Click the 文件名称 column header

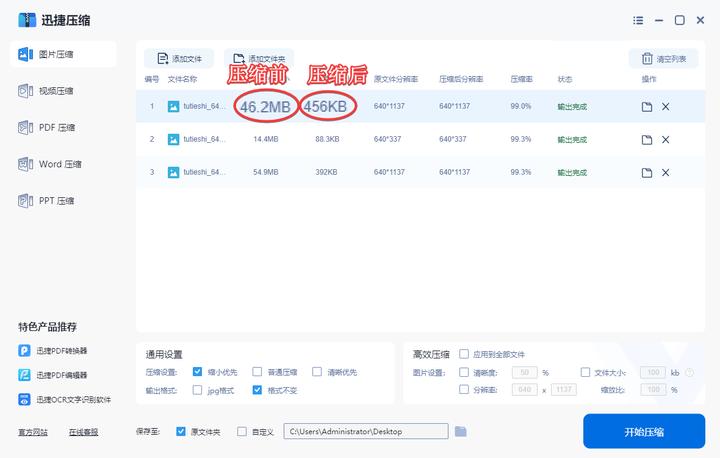coord(182,79)
